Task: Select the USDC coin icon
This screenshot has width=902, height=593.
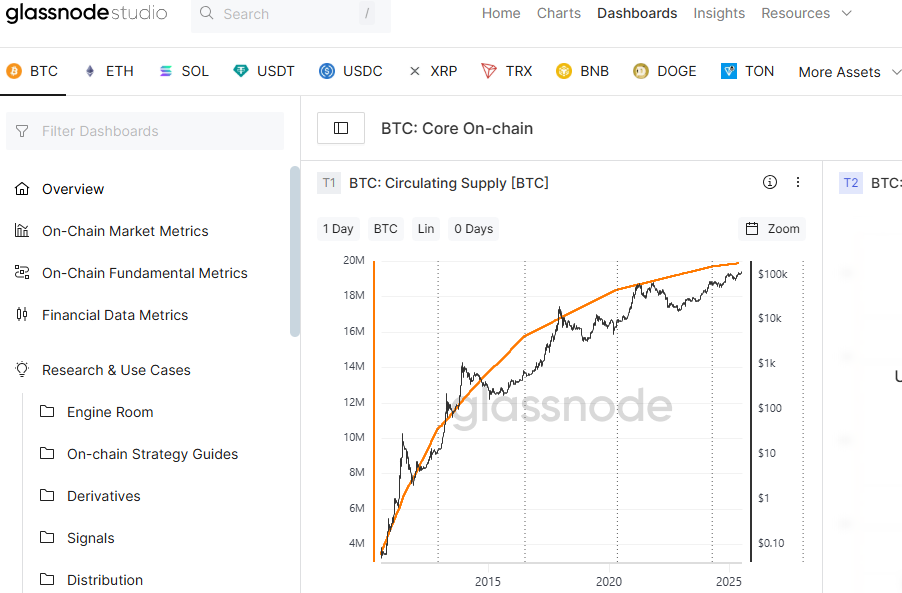Action: [x=327, y=71]
